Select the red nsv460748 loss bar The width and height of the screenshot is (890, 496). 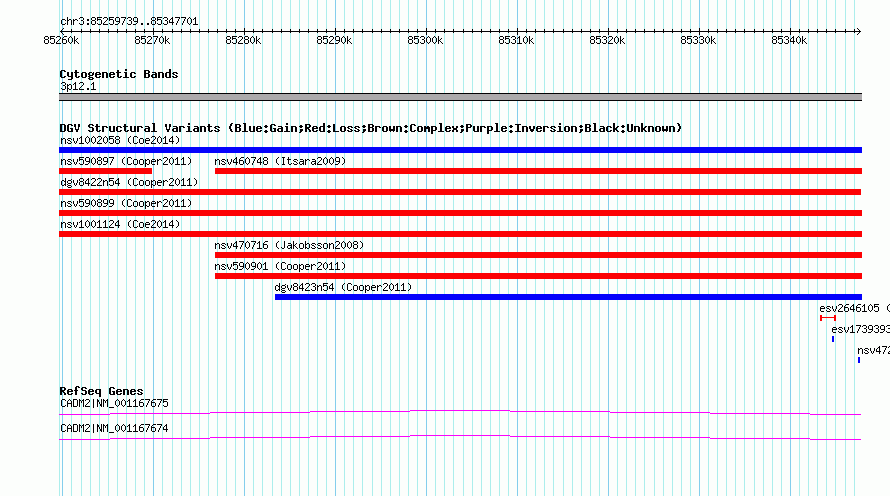coord(538,171)
